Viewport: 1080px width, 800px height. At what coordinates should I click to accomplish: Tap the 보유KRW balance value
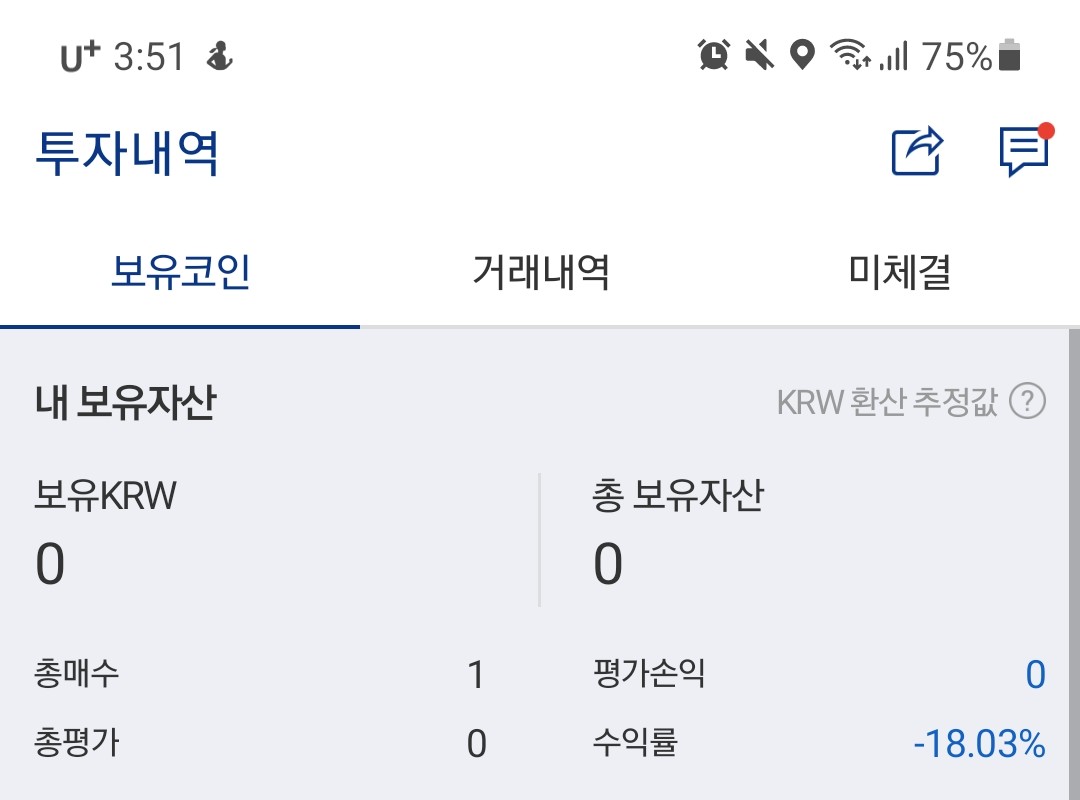(50, 565)
